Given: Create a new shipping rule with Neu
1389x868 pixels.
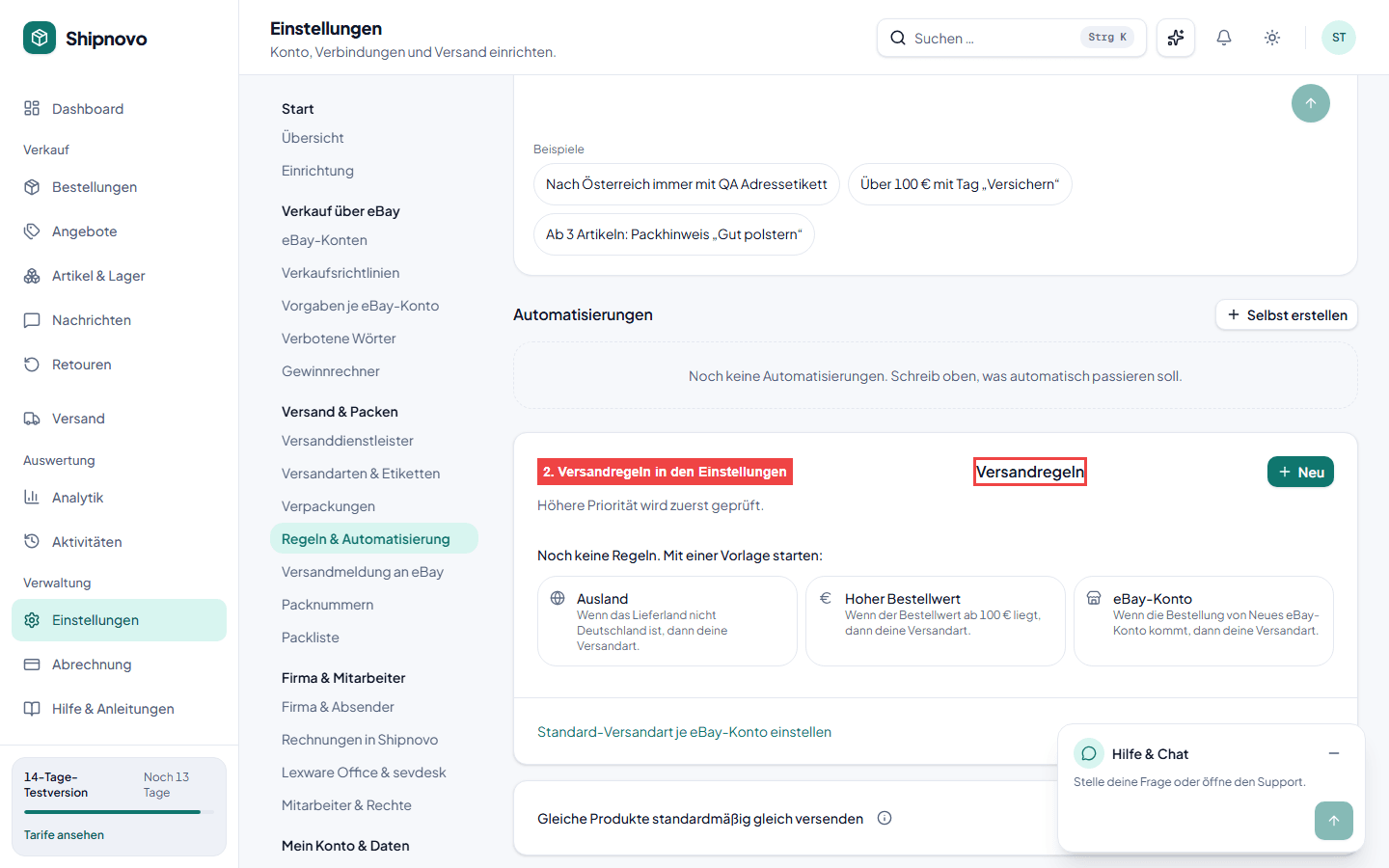Looking at the screenshot, I should tap(1300, 472).
